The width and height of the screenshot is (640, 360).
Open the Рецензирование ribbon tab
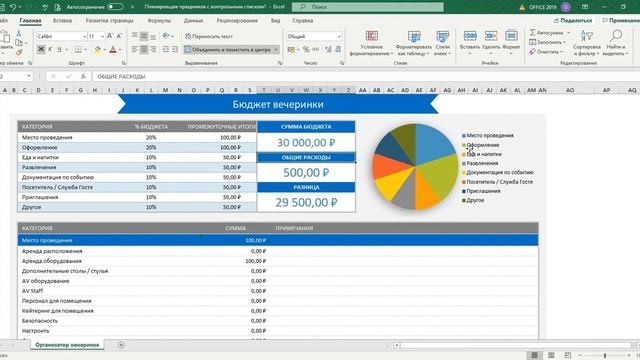[237, 20]
